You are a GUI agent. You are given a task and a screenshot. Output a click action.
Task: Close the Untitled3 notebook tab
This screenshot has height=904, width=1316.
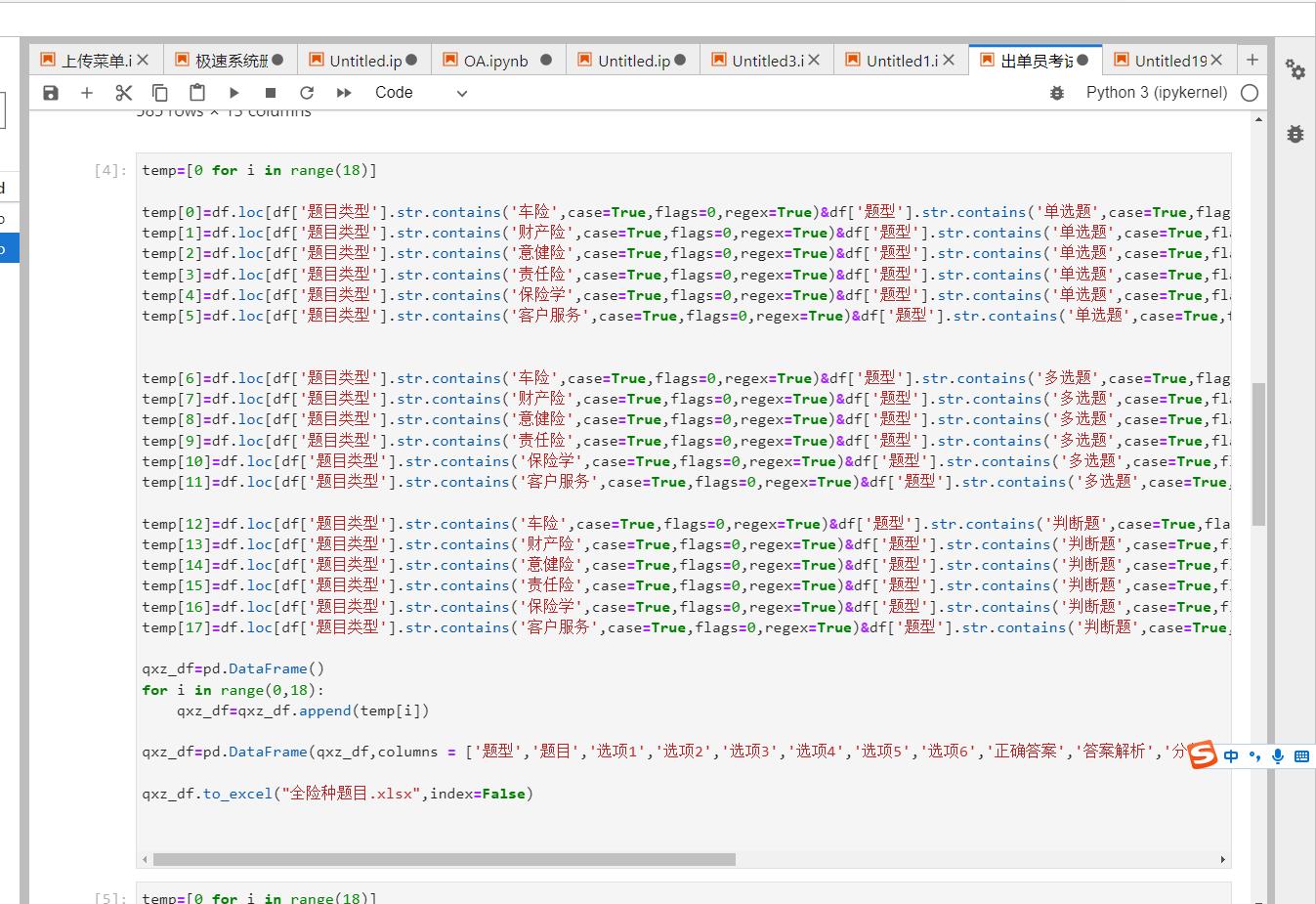[x=814, y=60]
